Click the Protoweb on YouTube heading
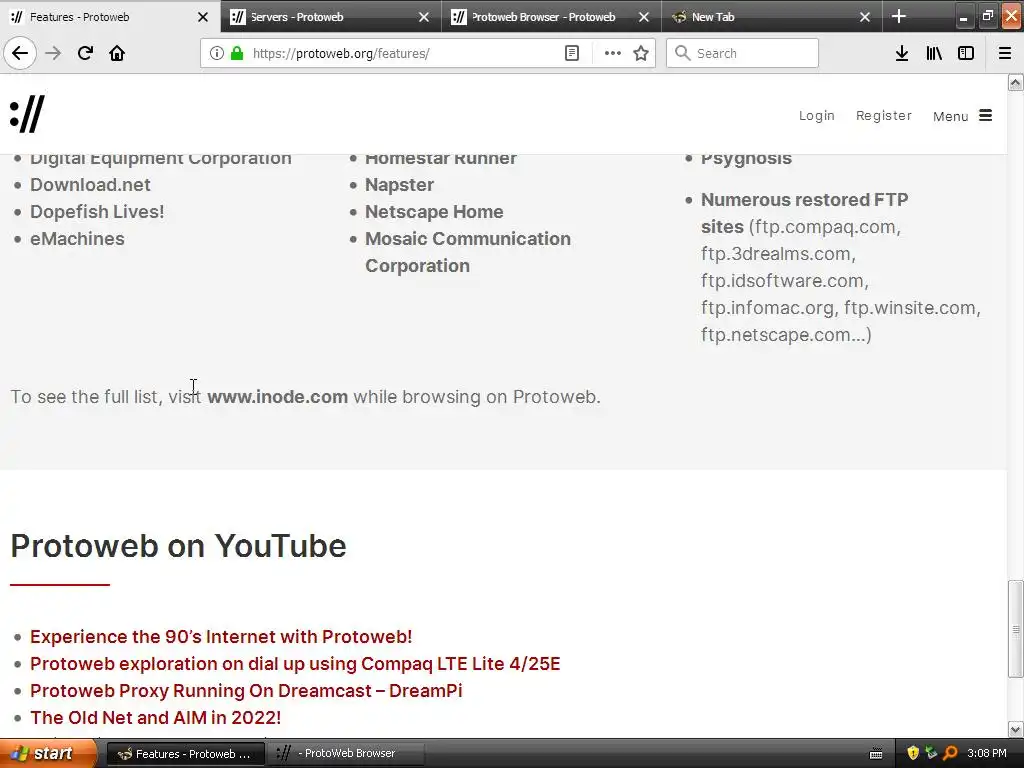The height and width of the screenshot is (768, 1024). 178,546
